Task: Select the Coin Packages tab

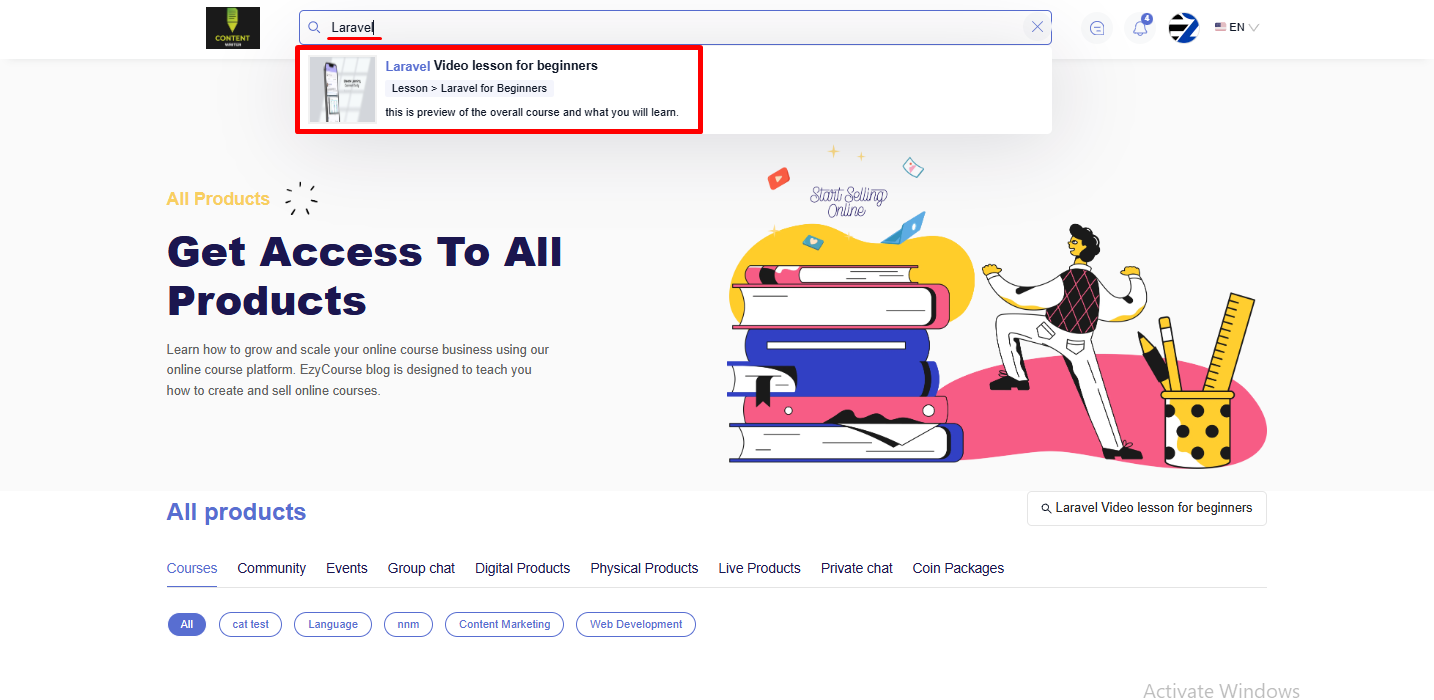Action: 958,568
